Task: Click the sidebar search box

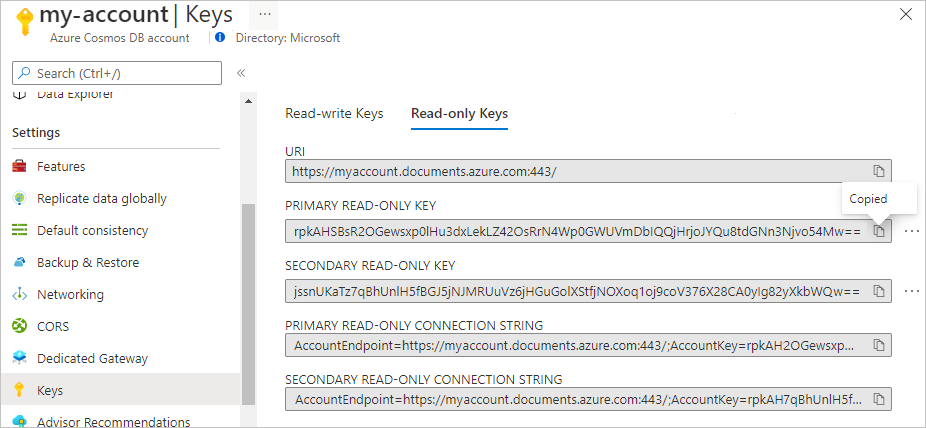Action: click(116, 73)
